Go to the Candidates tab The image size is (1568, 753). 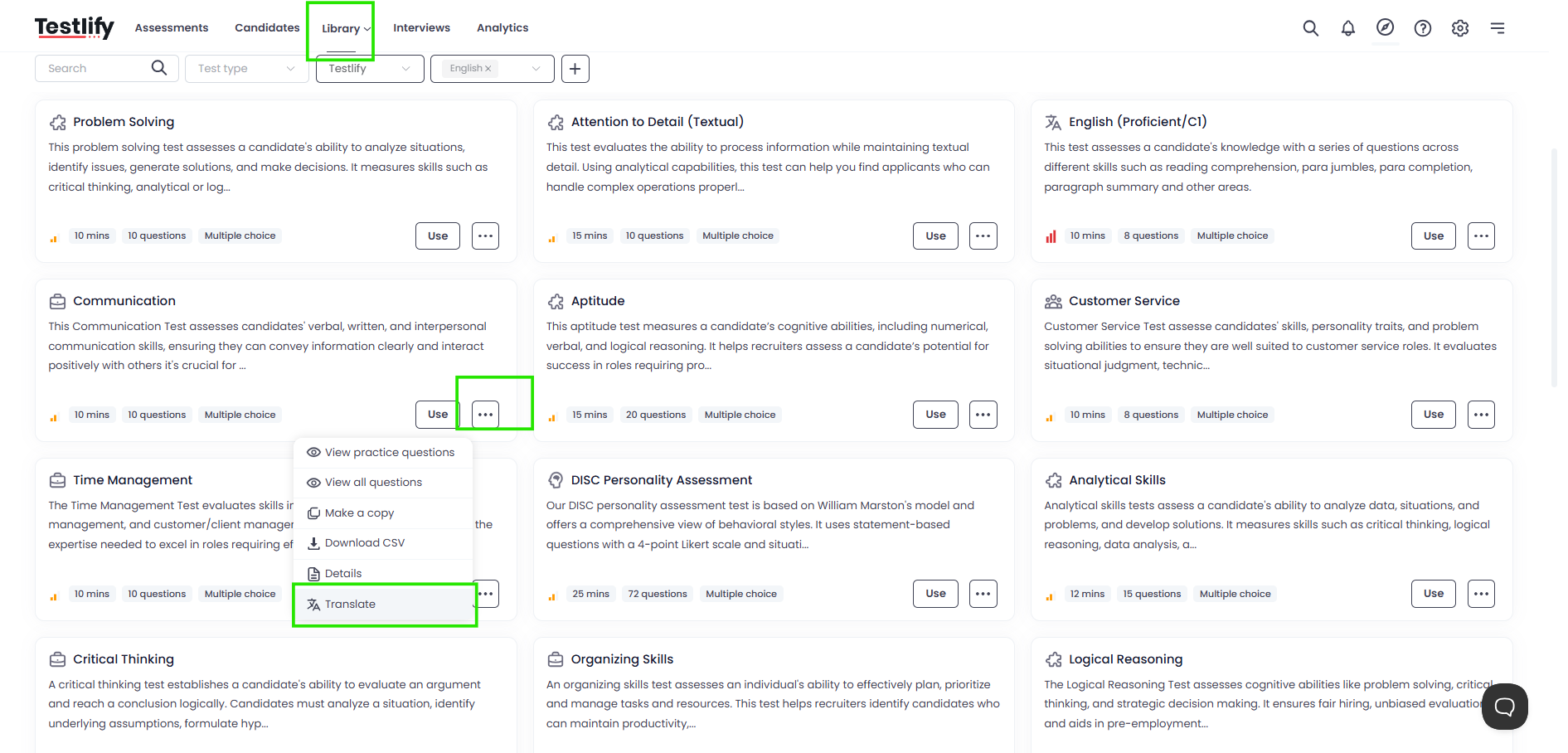[x=267, y=27]
